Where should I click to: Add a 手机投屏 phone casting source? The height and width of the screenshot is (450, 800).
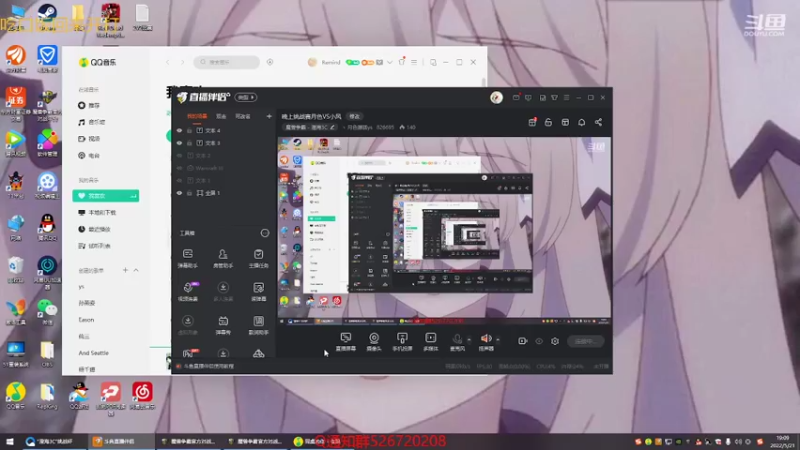[x=402, y=341]
